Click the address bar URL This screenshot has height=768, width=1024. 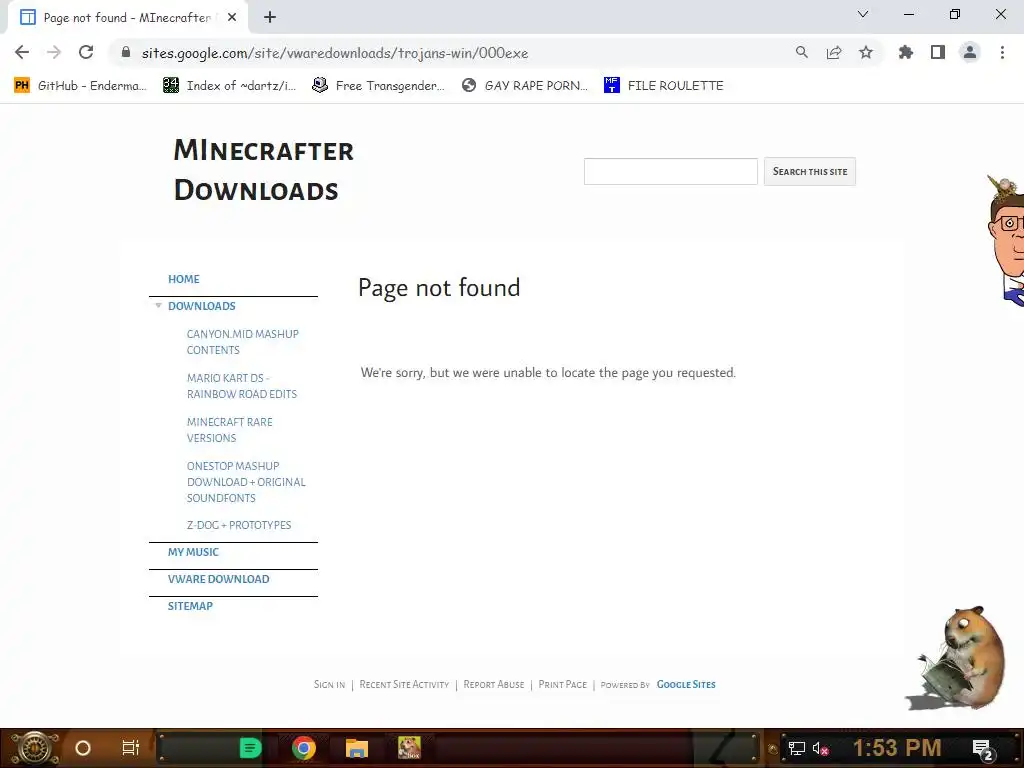click(335, 53)
